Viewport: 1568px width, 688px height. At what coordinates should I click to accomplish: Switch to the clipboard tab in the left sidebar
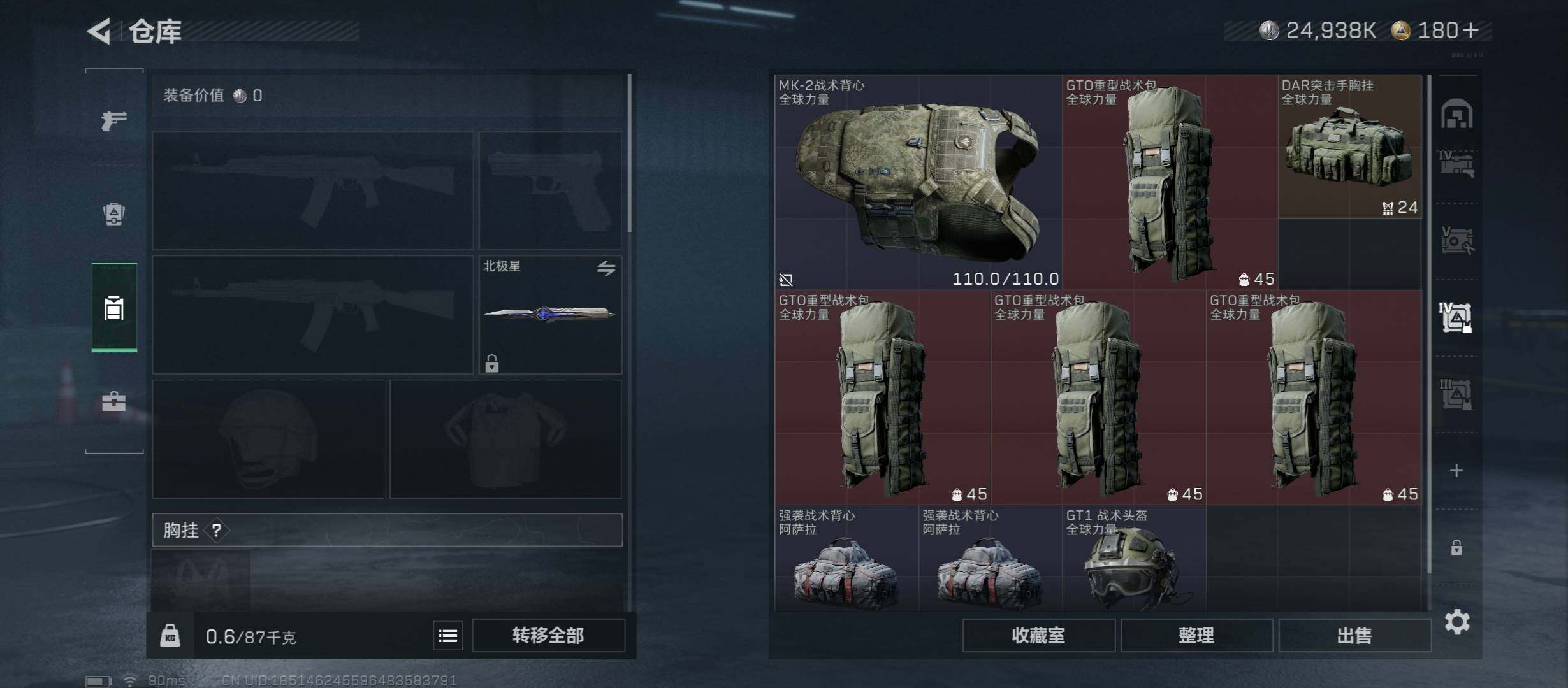114,308
